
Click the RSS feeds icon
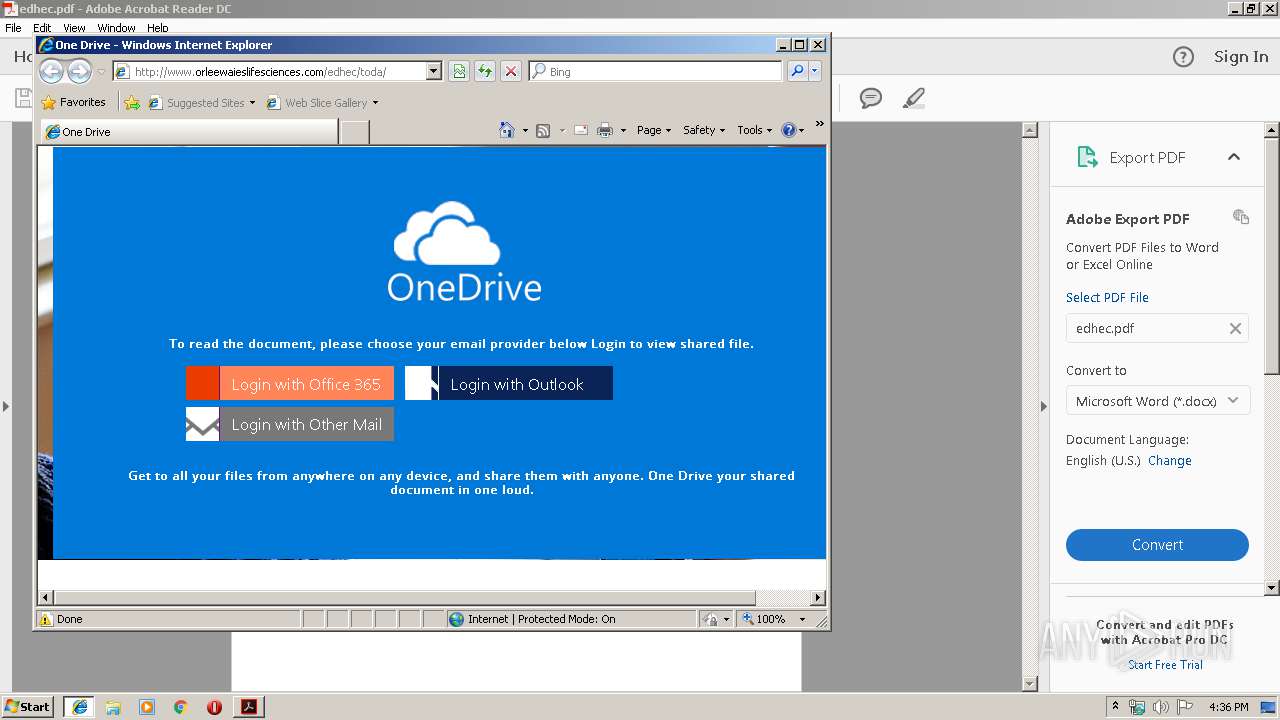[x=543, y=130]
